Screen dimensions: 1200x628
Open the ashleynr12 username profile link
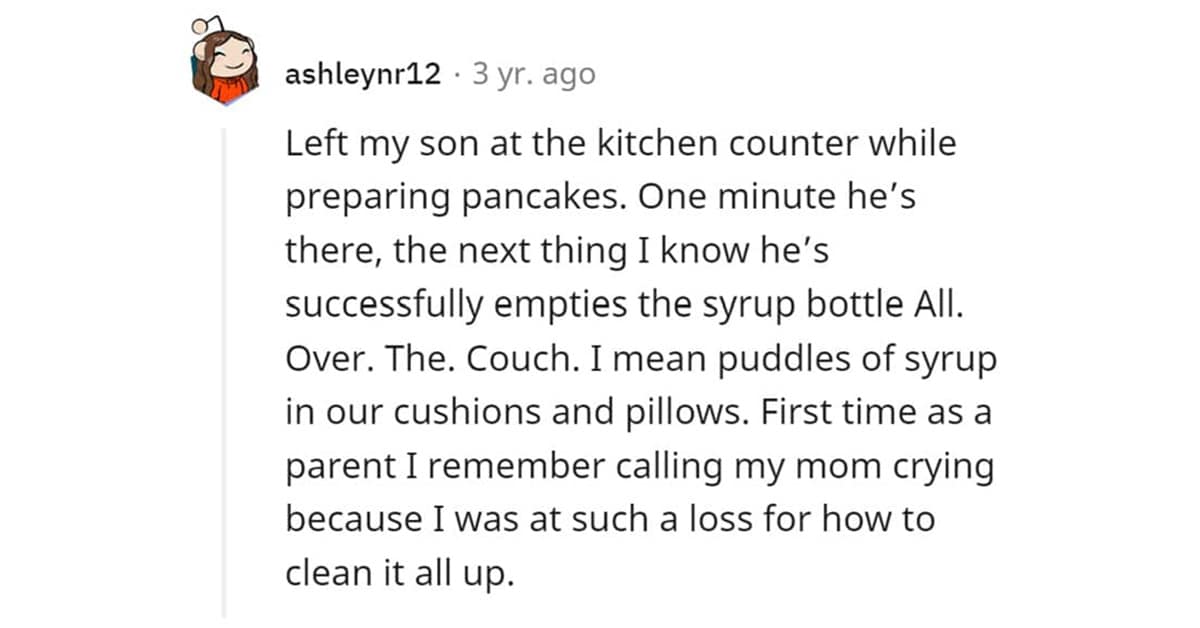coord(363,74)
